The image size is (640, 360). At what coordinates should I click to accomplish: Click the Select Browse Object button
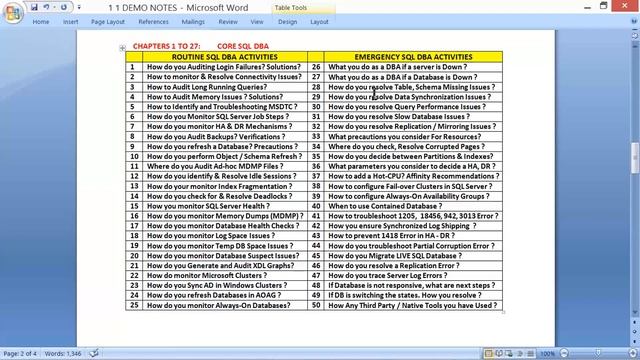coord(635,331)
